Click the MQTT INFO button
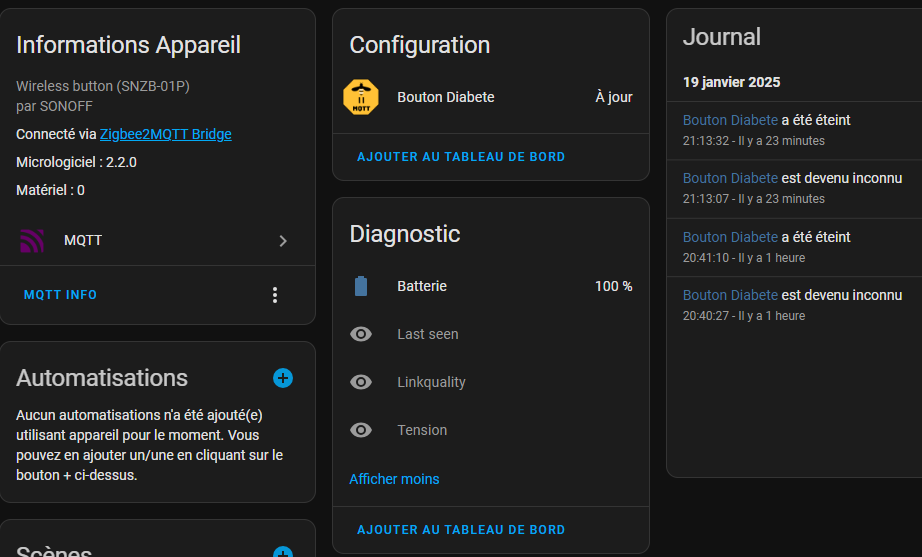 60,295
